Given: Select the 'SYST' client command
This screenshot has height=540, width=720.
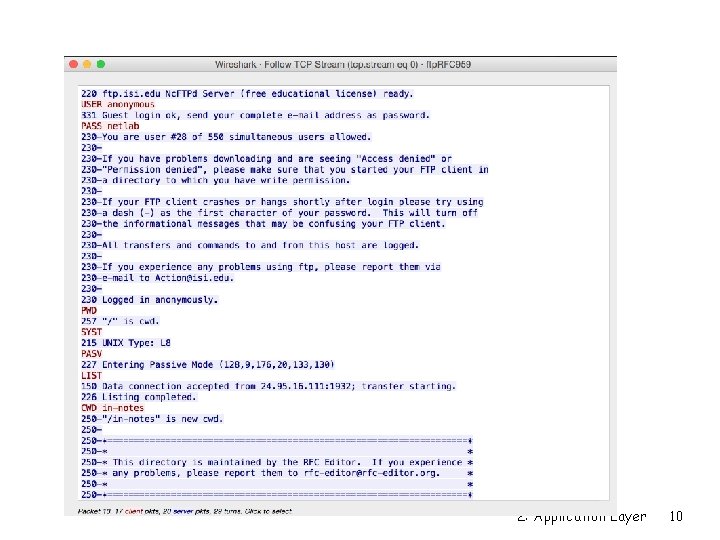Looking at the screenshot, I should click(91, 332).
